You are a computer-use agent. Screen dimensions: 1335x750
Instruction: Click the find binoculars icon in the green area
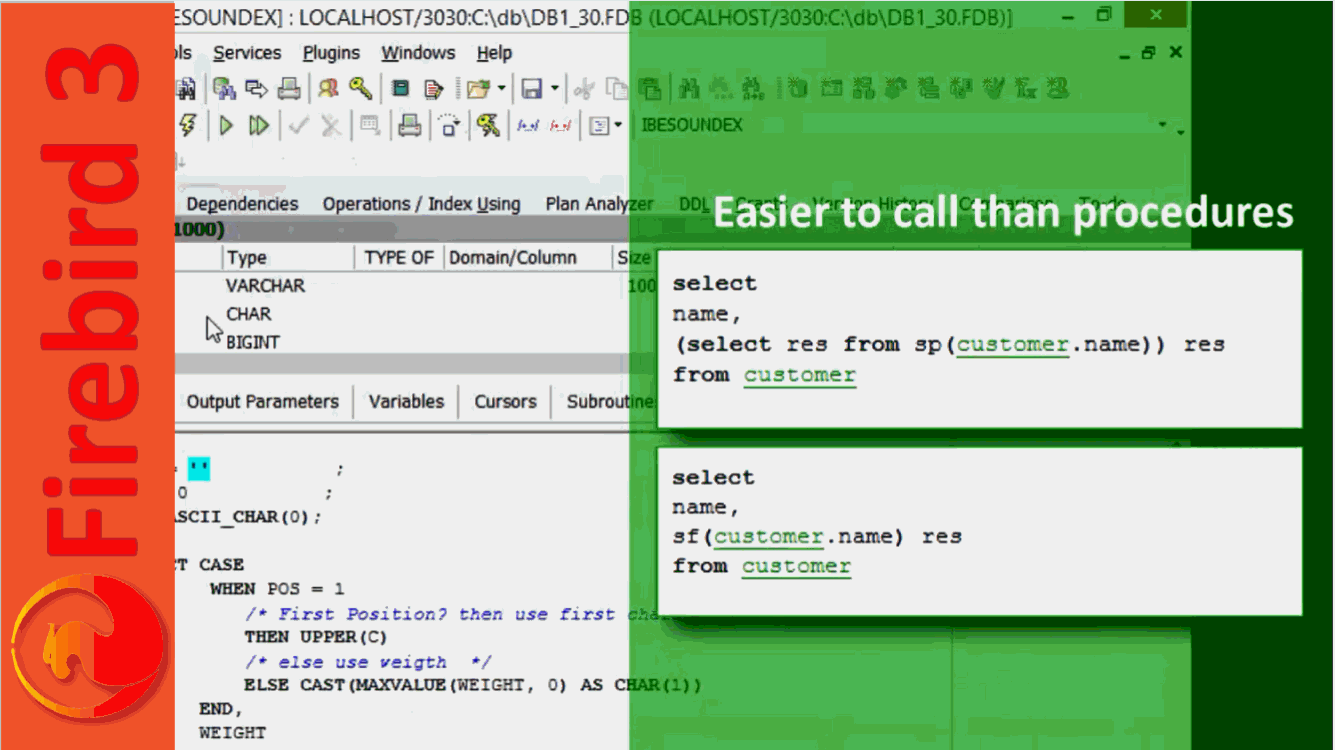coord(689,89)
